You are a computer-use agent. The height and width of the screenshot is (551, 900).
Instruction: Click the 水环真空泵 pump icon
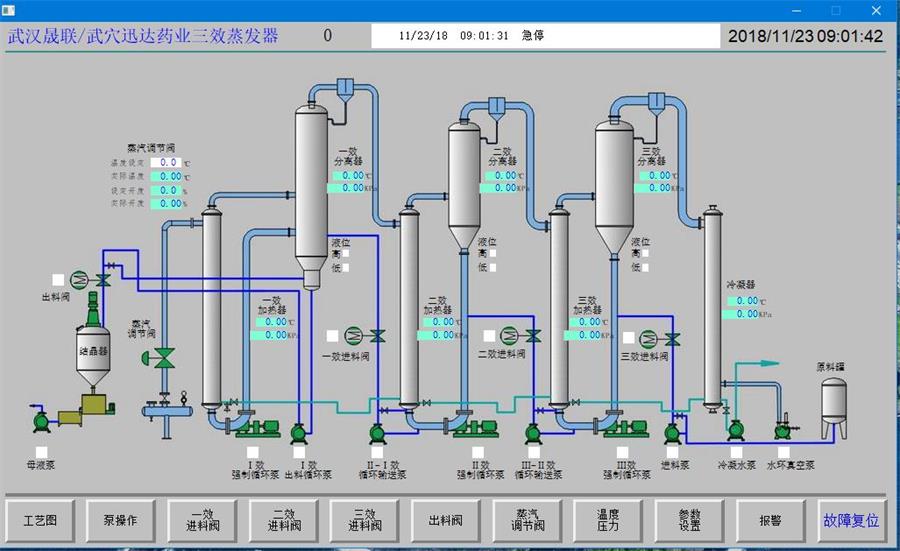pos(783,431)
